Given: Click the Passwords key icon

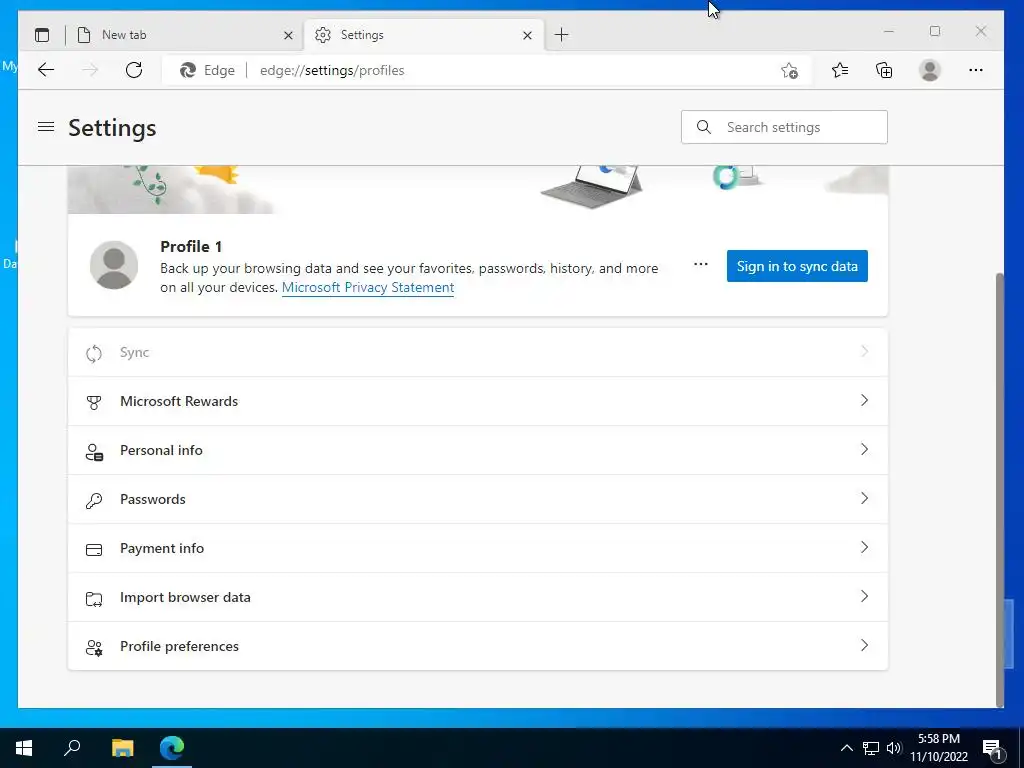Looking at the screenshot, I should pyautogui.click(x=94, y=500).
